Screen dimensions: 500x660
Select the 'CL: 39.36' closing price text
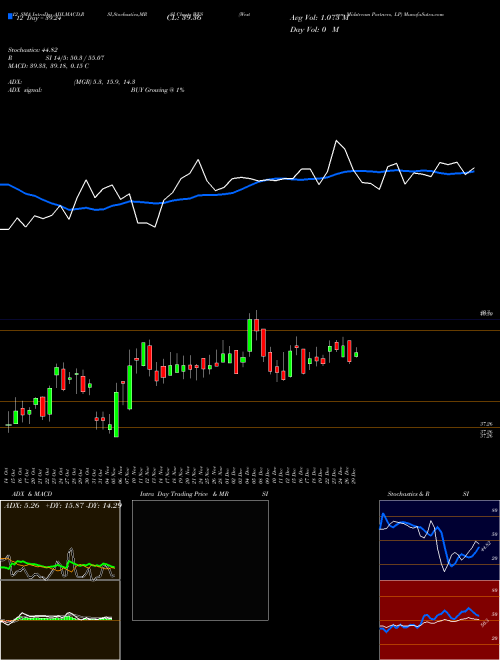(184, 18)
